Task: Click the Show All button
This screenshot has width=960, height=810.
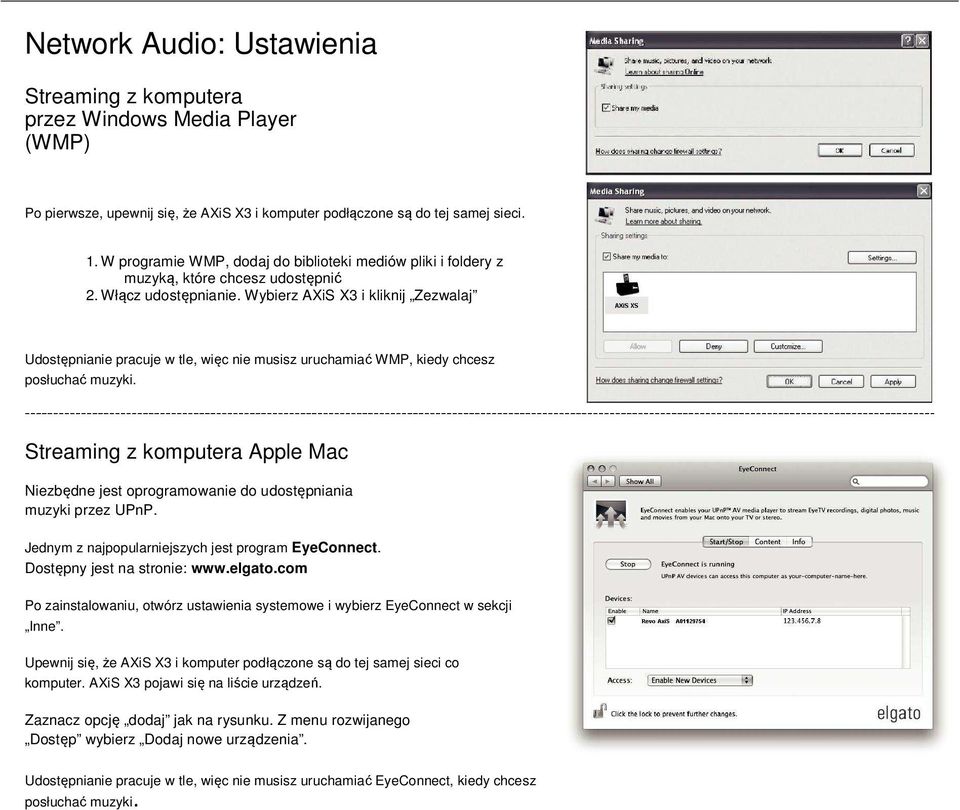Action: (640, 481)
